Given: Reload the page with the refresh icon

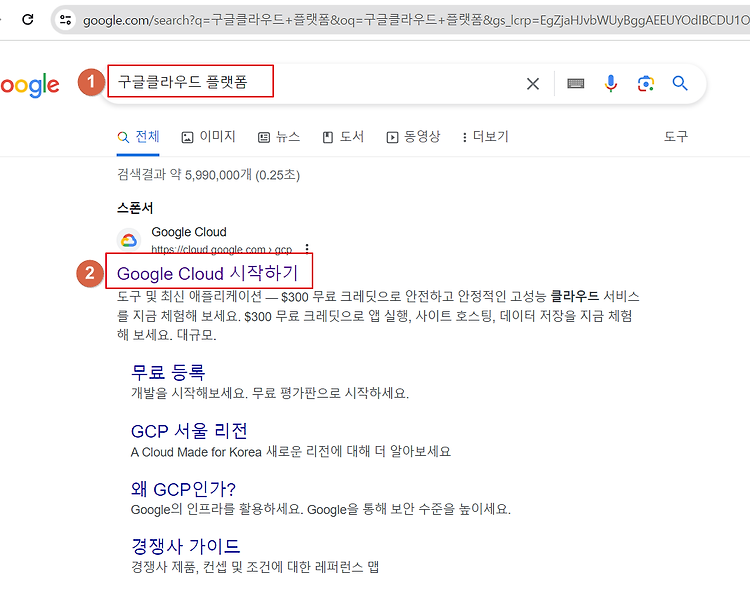Looking at the screenshot, I should tap(28, 20).
